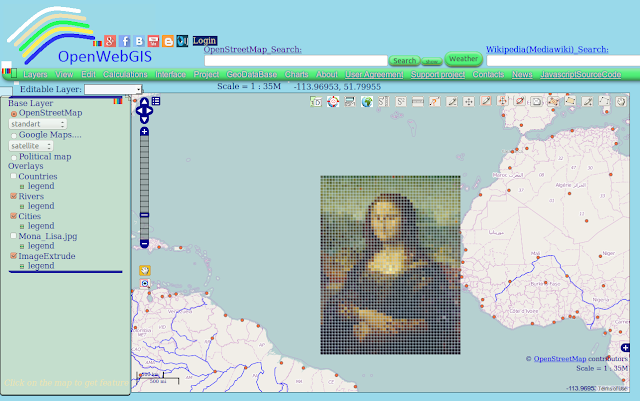The image size is (640, 401).
Task: Zoom in with the slider plus button
Action: point(144,131)
